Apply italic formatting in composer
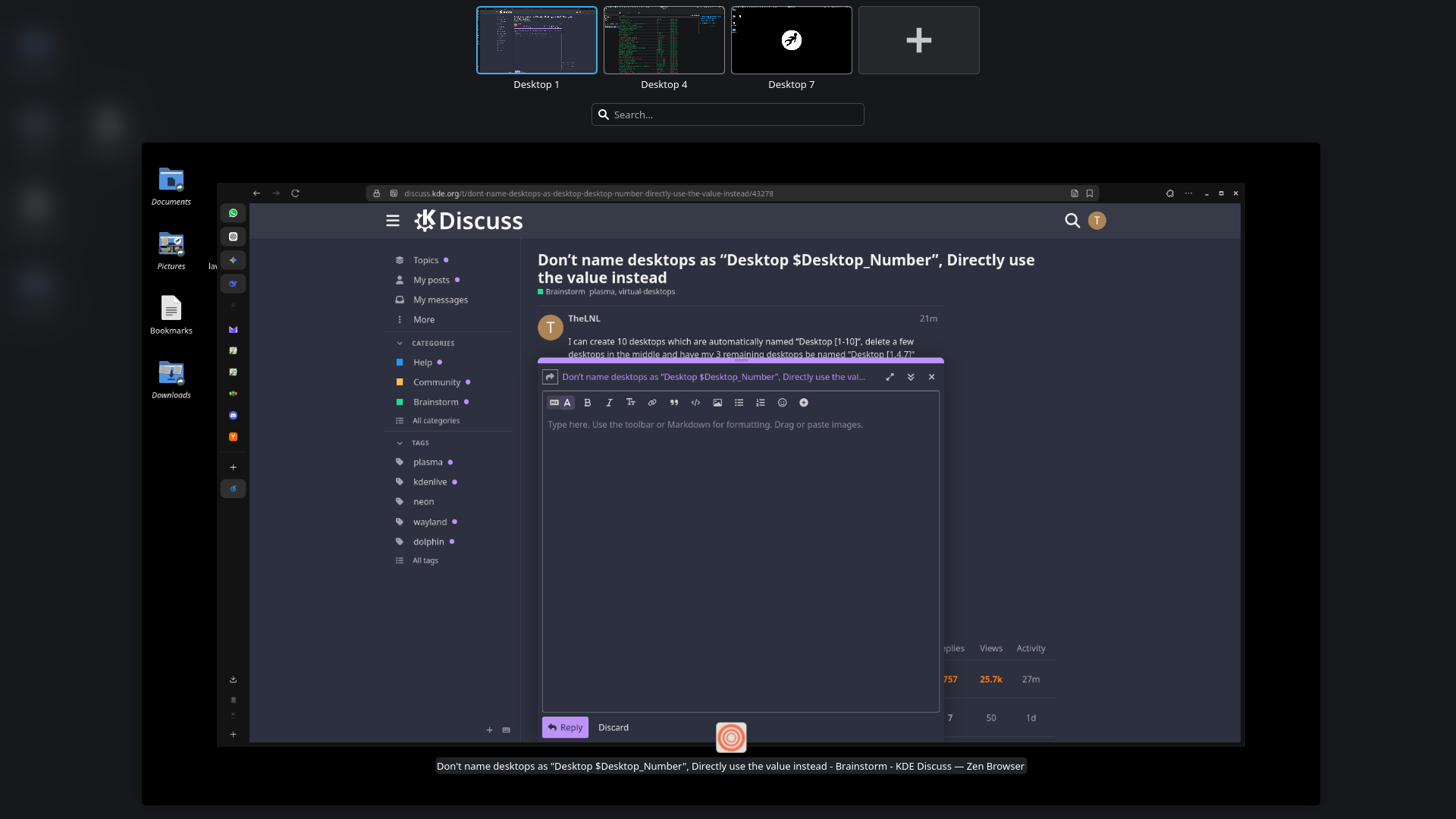This screenshot has height=819, width=1456. [x=609, y=403]
